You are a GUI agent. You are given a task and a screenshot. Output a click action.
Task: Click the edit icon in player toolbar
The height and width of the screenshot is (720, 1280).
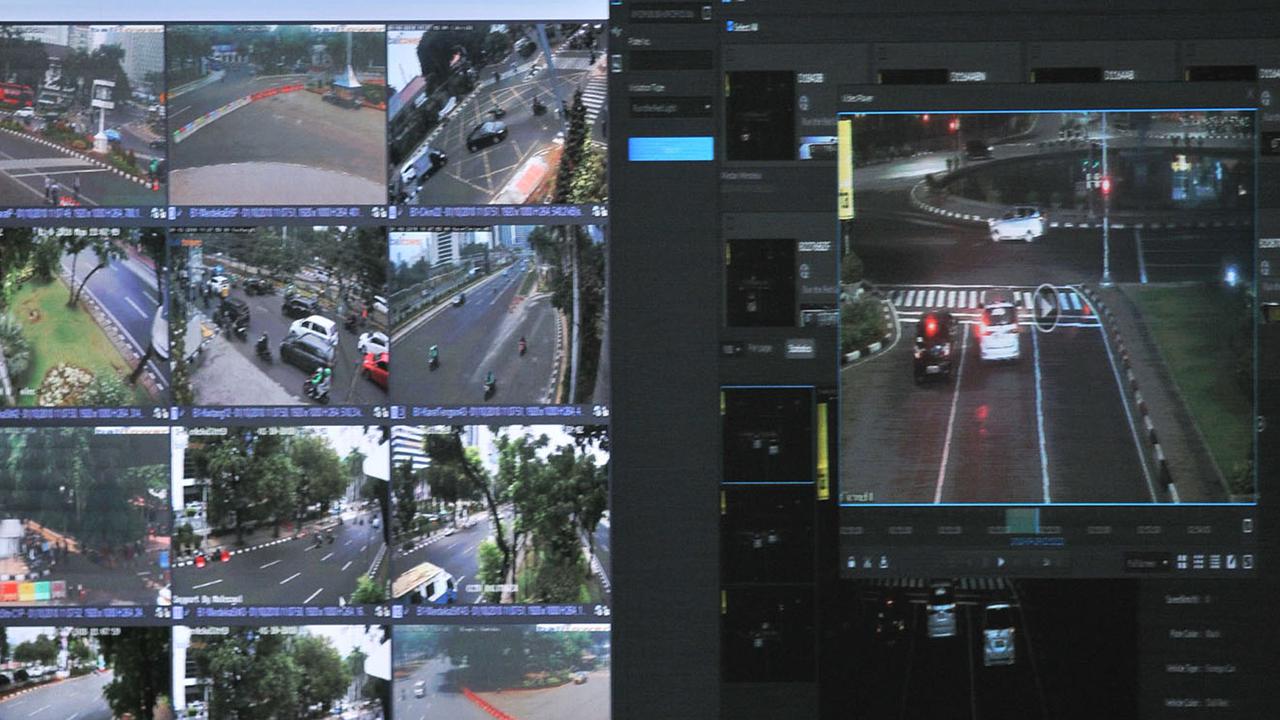(x=1231, y=562)
